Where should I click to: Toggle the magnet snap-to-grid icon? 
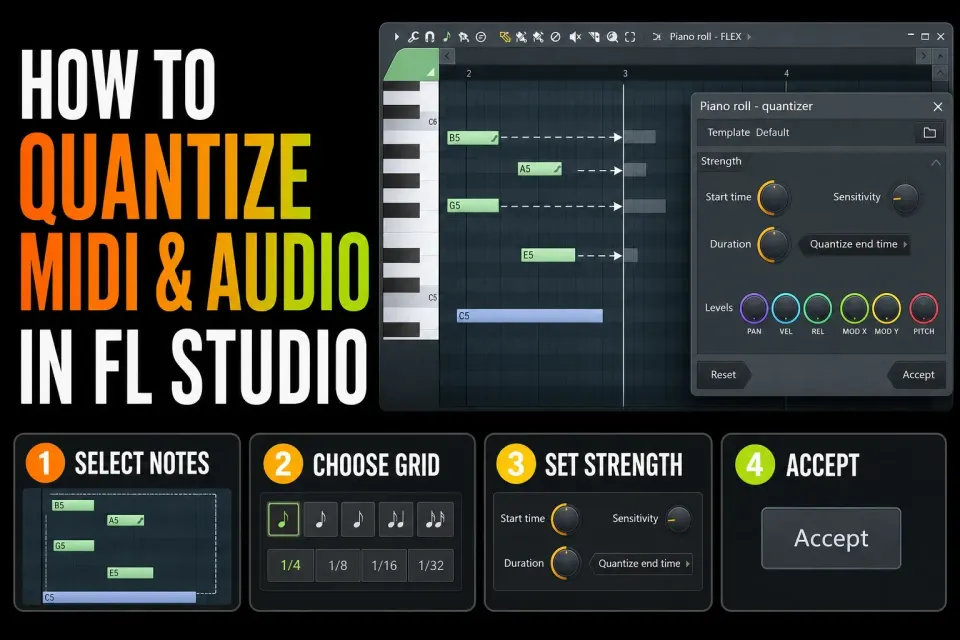tap(430, 37)
